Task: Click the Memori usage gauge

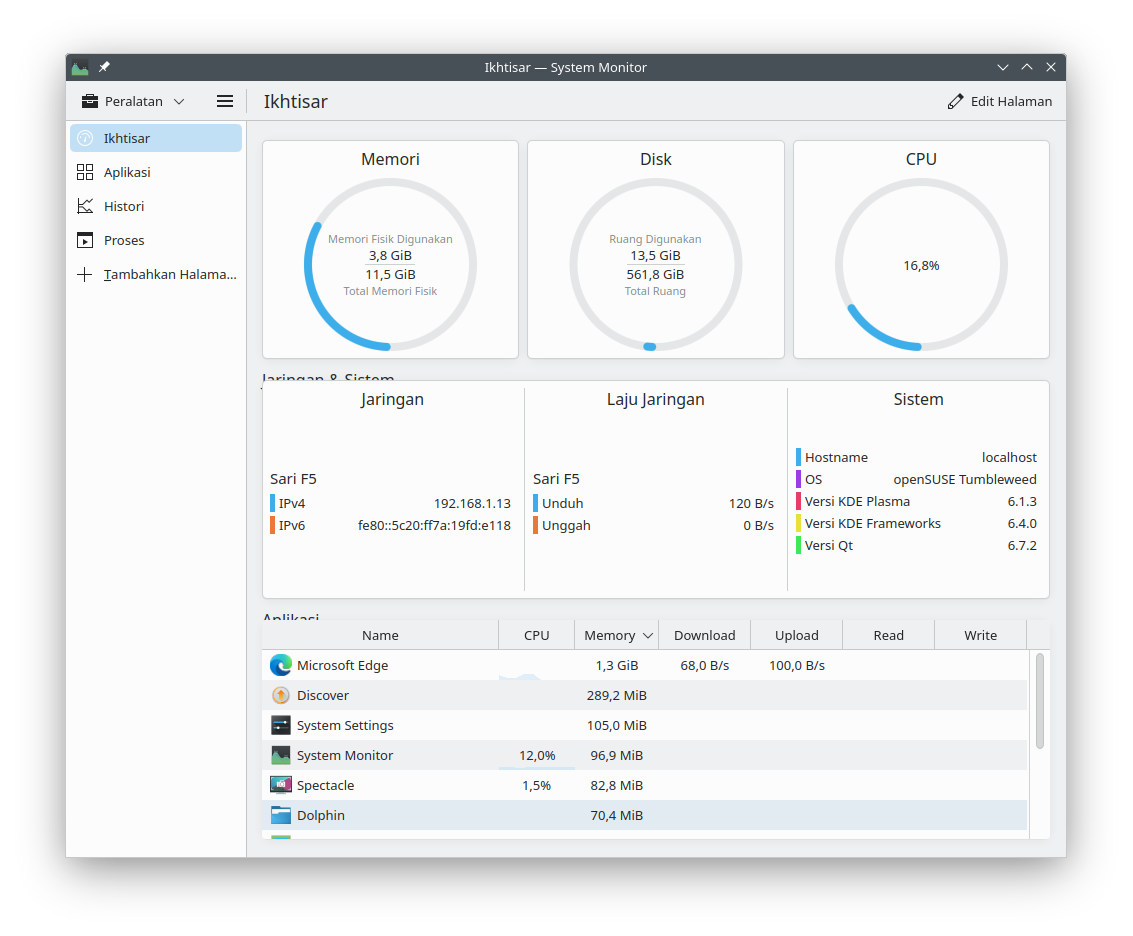Action: (390, 265)
